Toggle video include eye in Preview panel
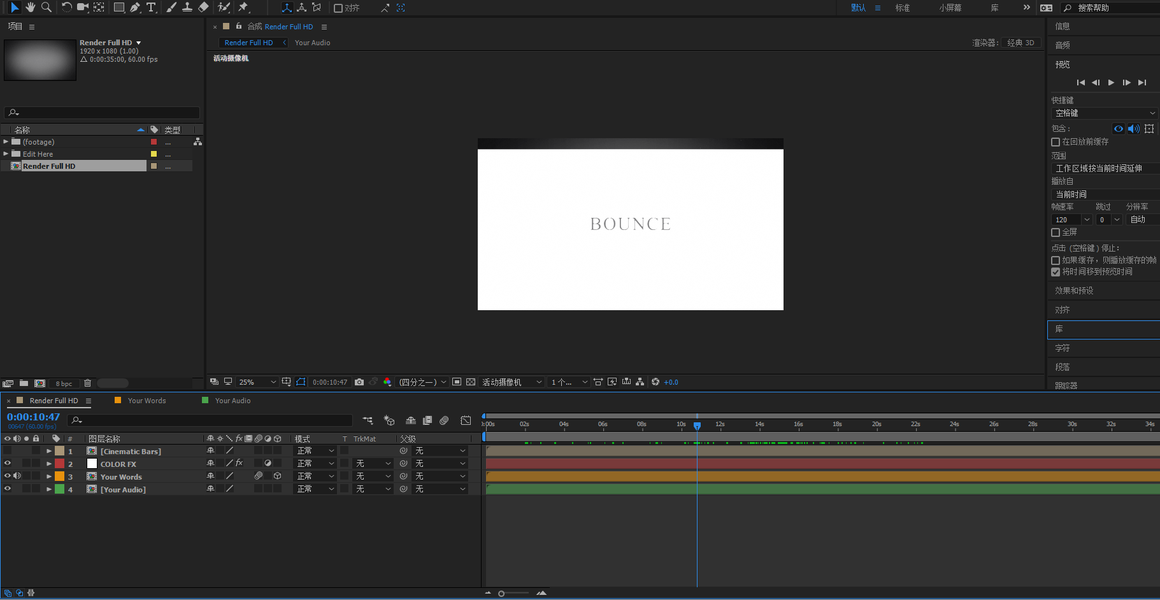This screenshot has height=600, width=1160. [x=1119, y=129]
